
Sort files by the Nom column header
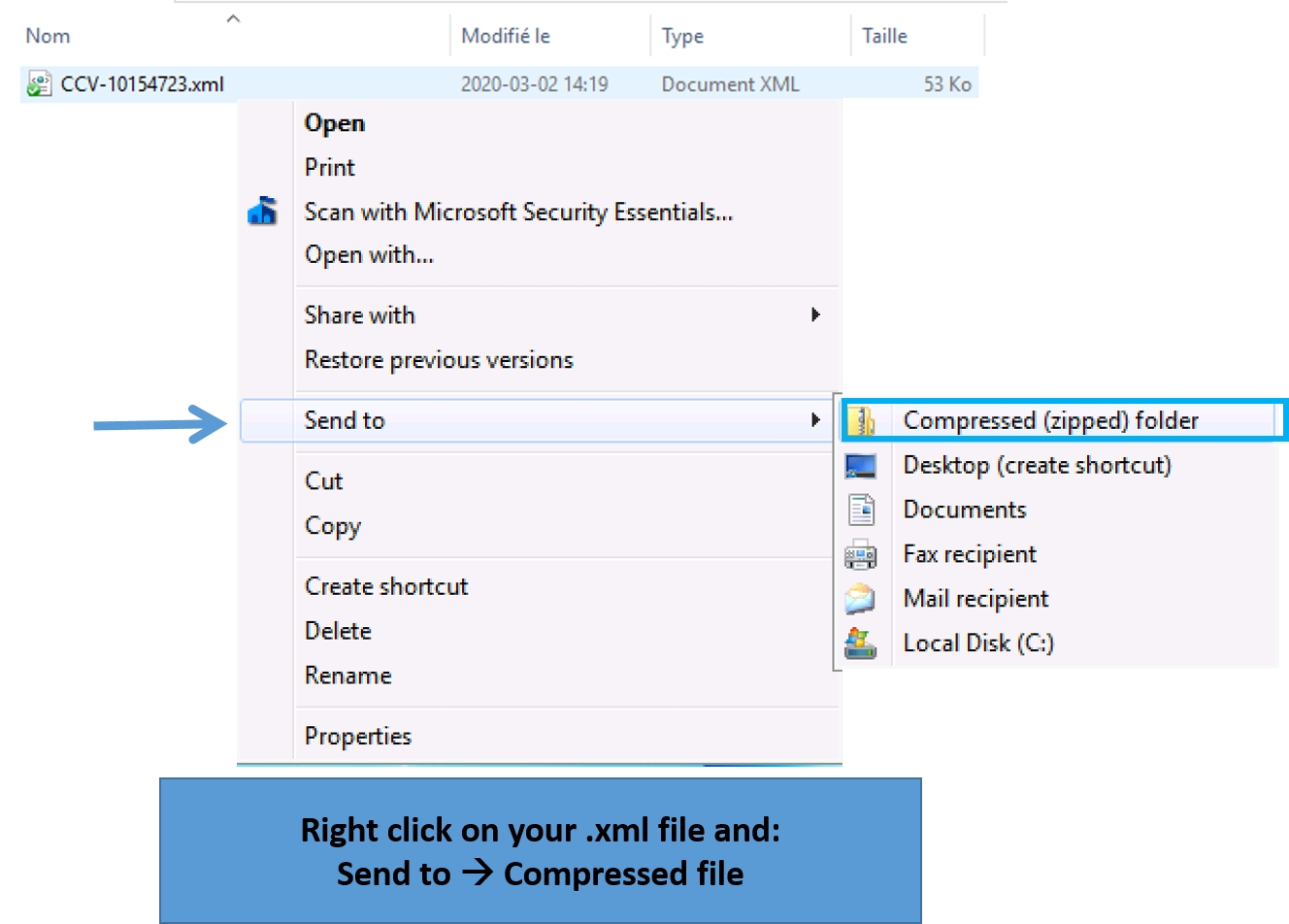click(49, 36)
